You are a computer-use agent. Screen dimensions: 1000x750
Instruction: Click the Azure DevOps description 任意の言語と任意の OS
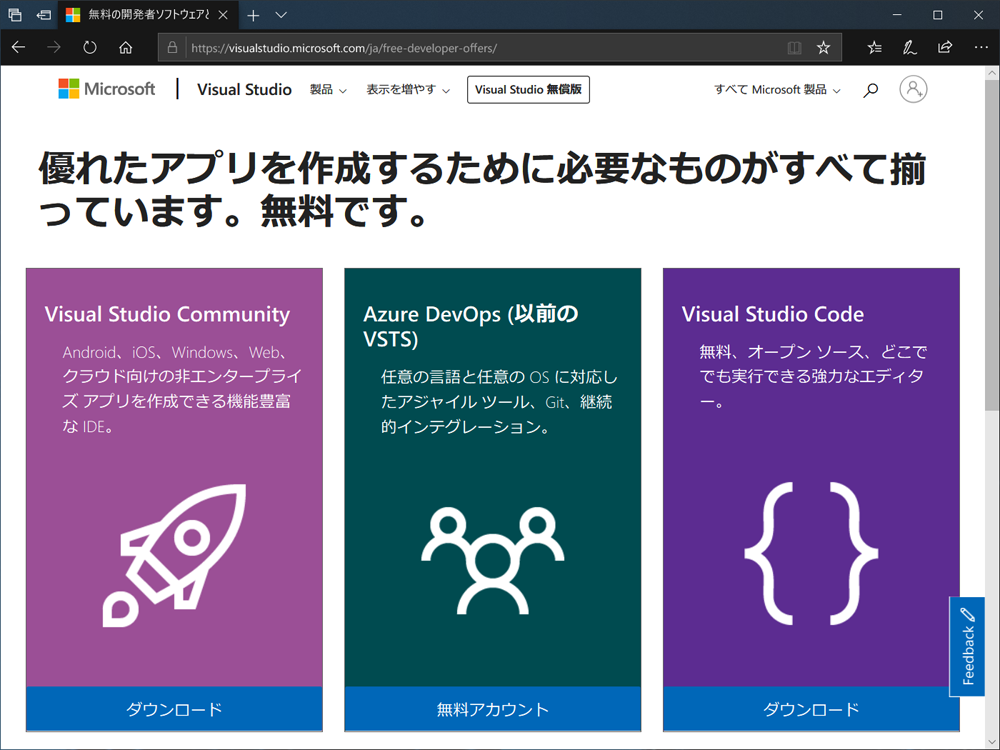click(499, 402)
